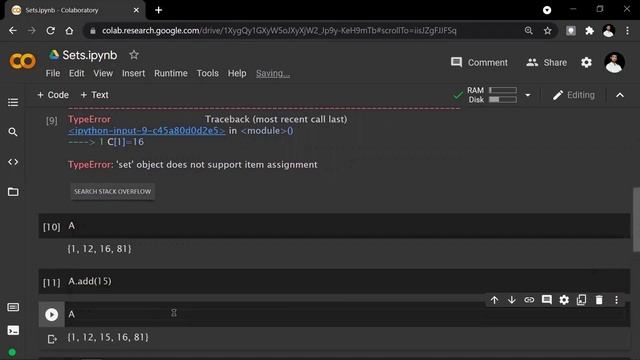
Task: Open the cell editor settings gear
Action: tap(564, 300)
